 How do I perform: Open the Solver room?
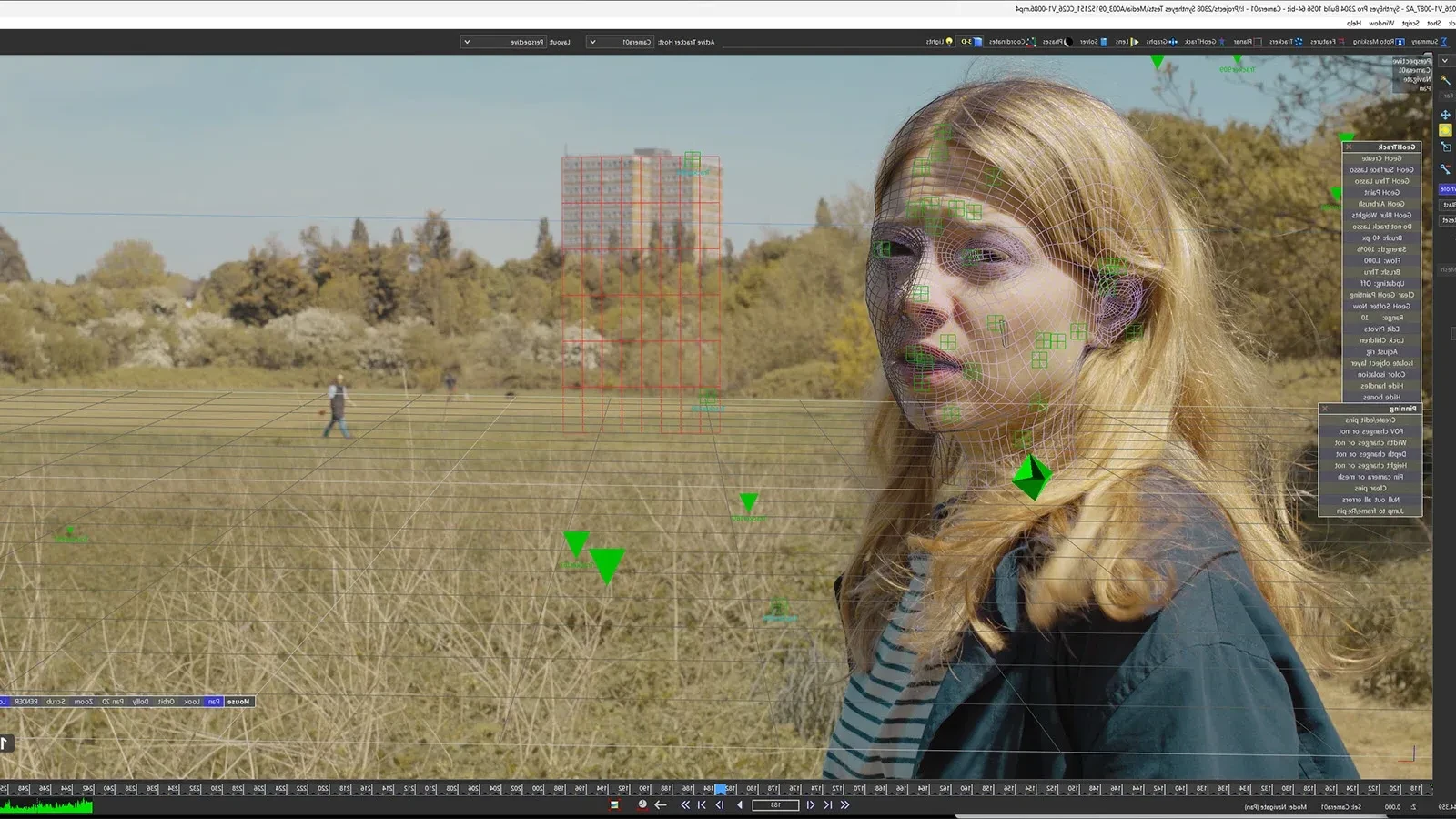click(1093, 42)
